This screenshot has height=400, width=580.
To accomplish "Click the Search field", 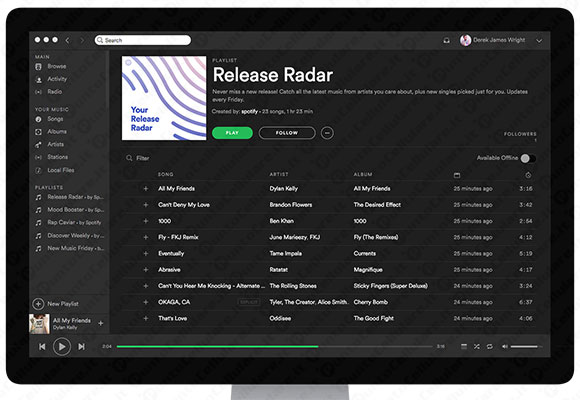I will 143,40.
